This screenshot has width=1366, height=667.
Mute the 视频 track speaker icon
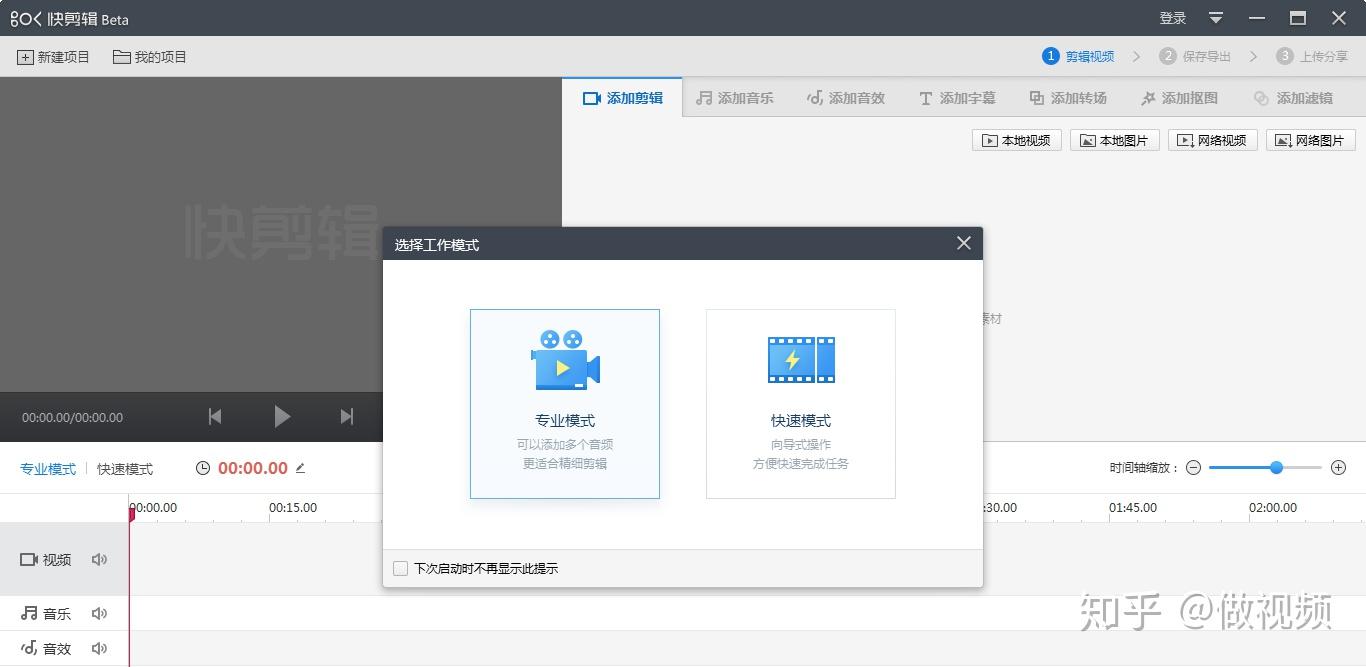(99, 559)
